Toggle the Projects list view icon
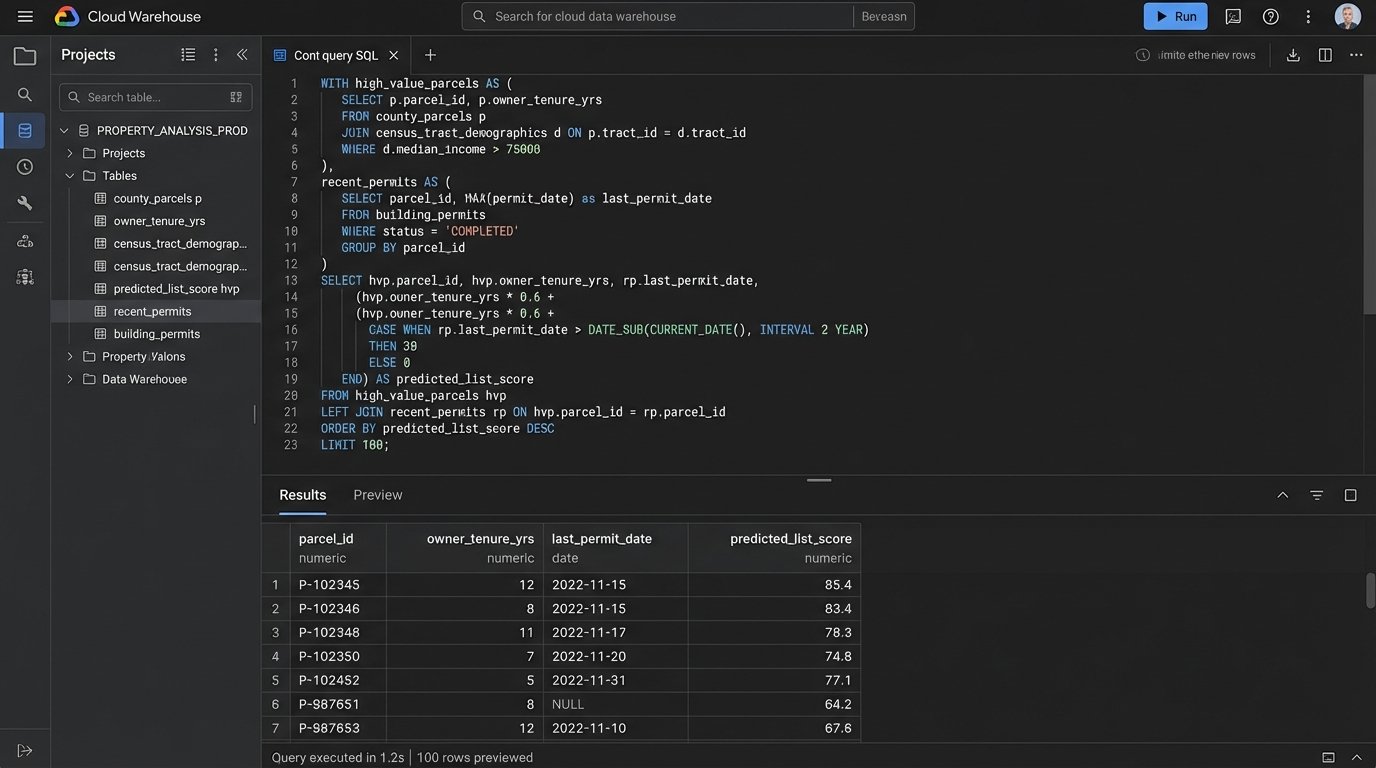This screenshot has width=1376, height=768. (x=188, y=55)
